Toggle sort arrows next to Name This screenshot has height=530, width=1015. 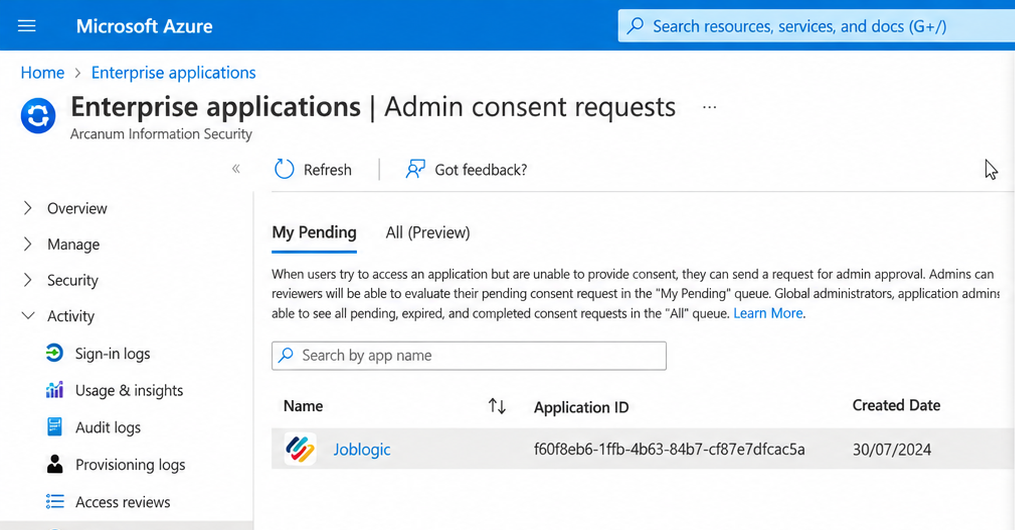(x=496, y=406)
